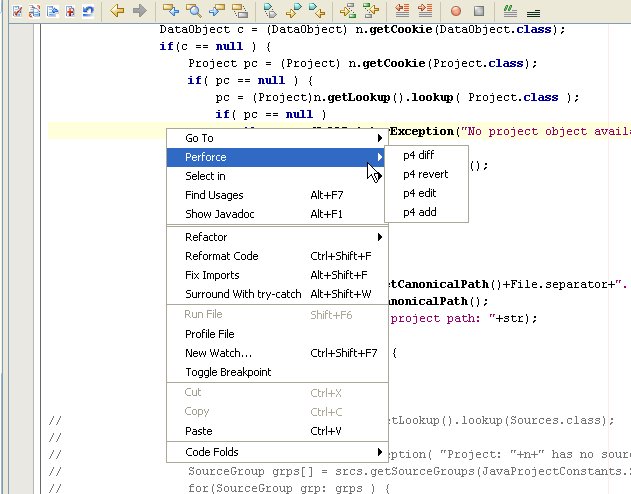The image size is (631, 494).
Task: Stop macro recording with the gray square icon
Action: (x=479, y=11)
